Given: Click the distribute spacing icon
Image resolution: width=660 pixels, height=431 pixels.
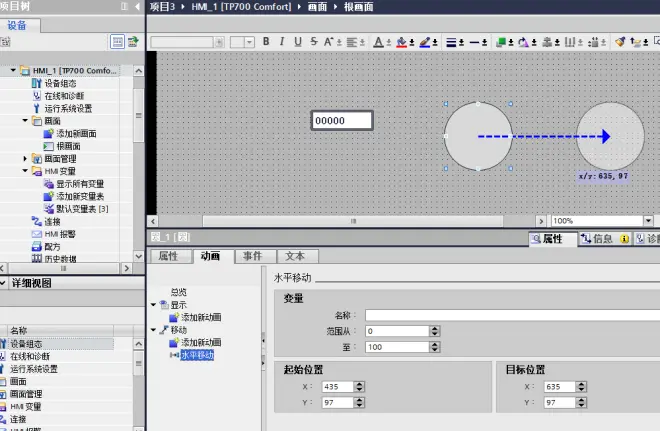Looking at the screenshot, I should (x=570, y=42).
